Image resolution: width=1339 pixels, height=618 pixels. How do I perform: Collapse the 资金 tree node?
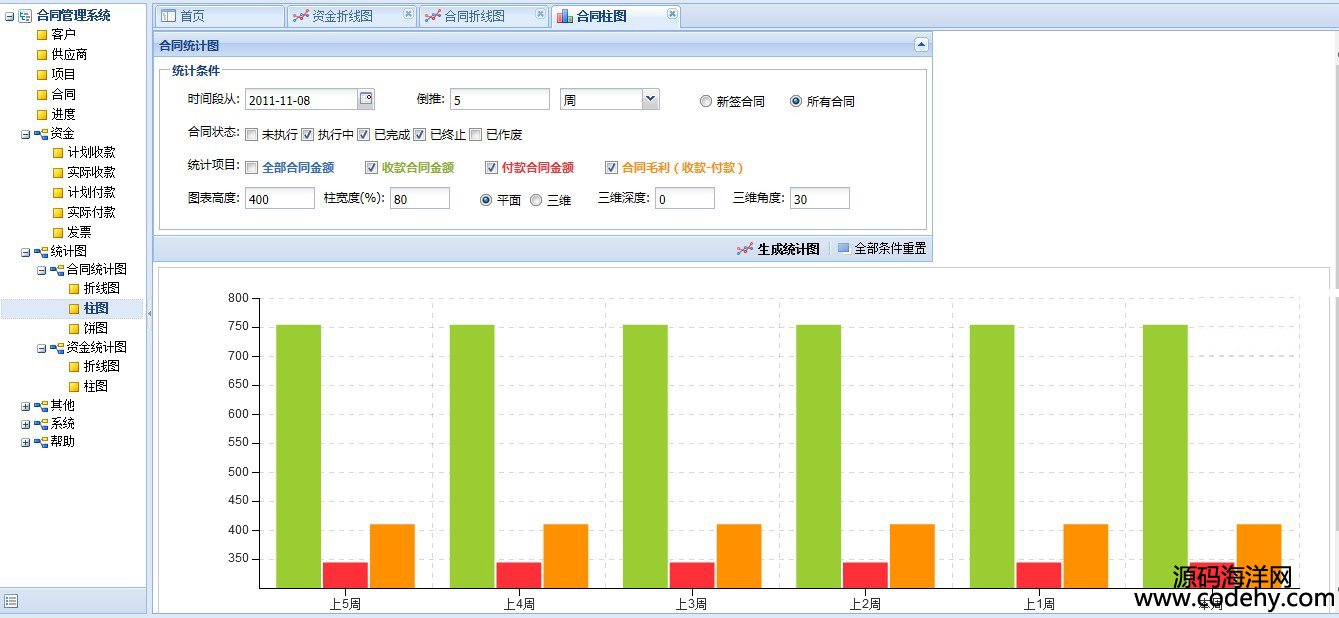point(26,134)
